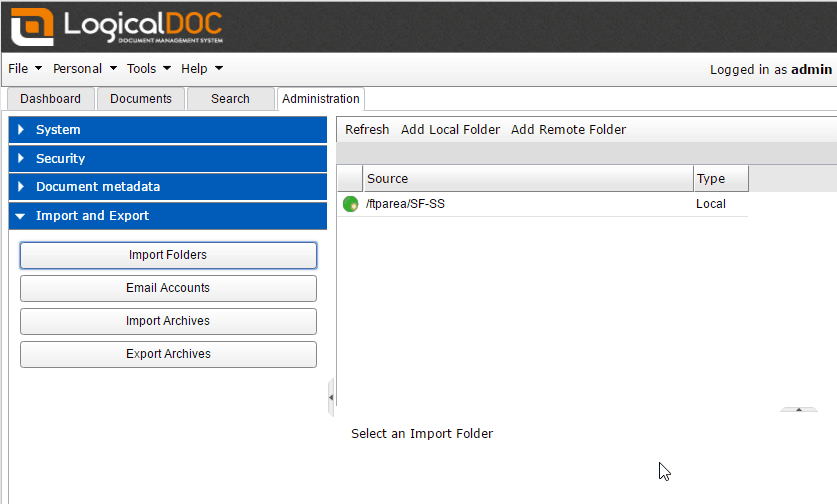This screenshot has width=837, height=504.
Task: Select the /ftparea/SF-SS row
Action: (x=542, y=204)
